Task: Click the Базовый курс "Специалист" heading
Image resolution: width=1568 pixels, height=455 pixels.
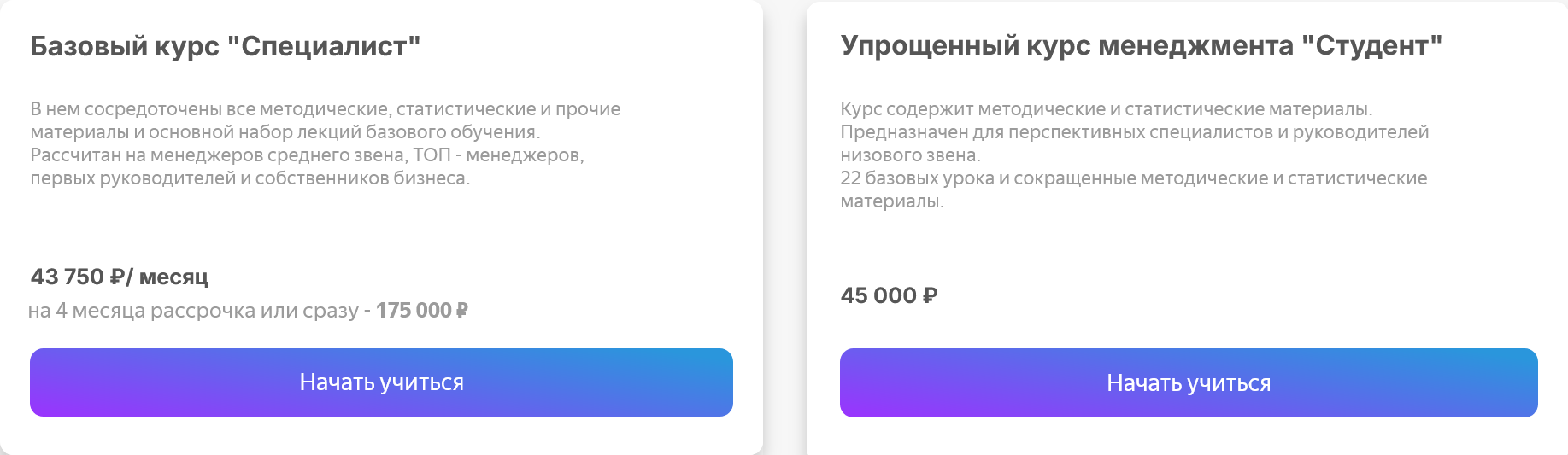Action: tap(226, 46)
